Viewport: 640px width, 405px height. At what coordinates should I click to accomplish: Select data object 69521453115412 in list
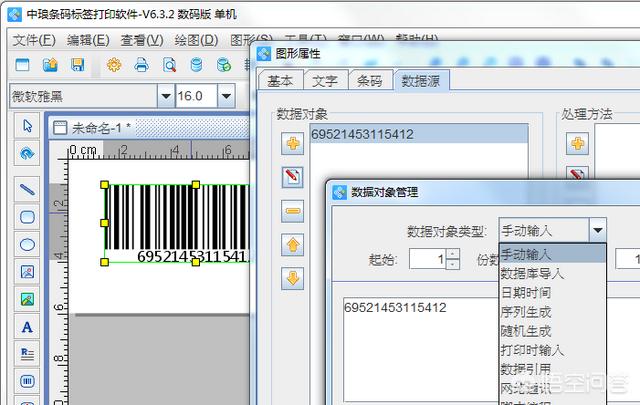[419, 134]
